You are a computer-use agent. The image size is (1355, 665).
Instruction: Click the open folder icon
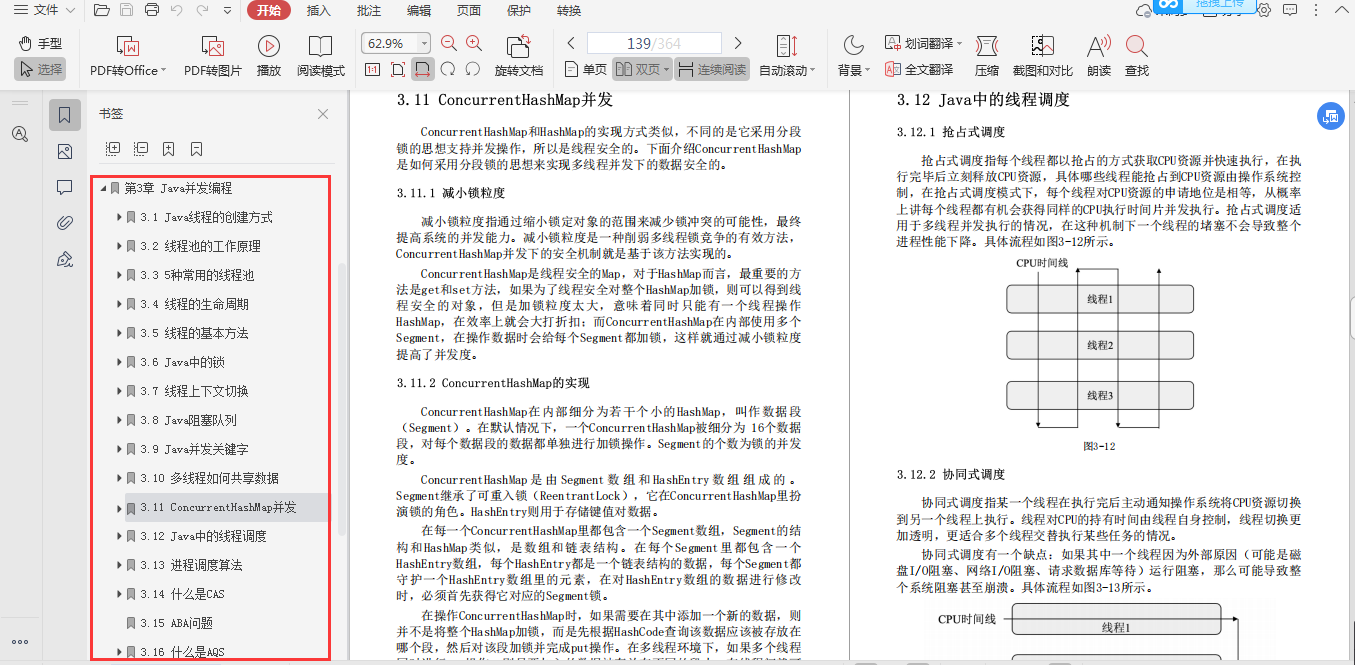pyautogui.click(x=101, y=10)
